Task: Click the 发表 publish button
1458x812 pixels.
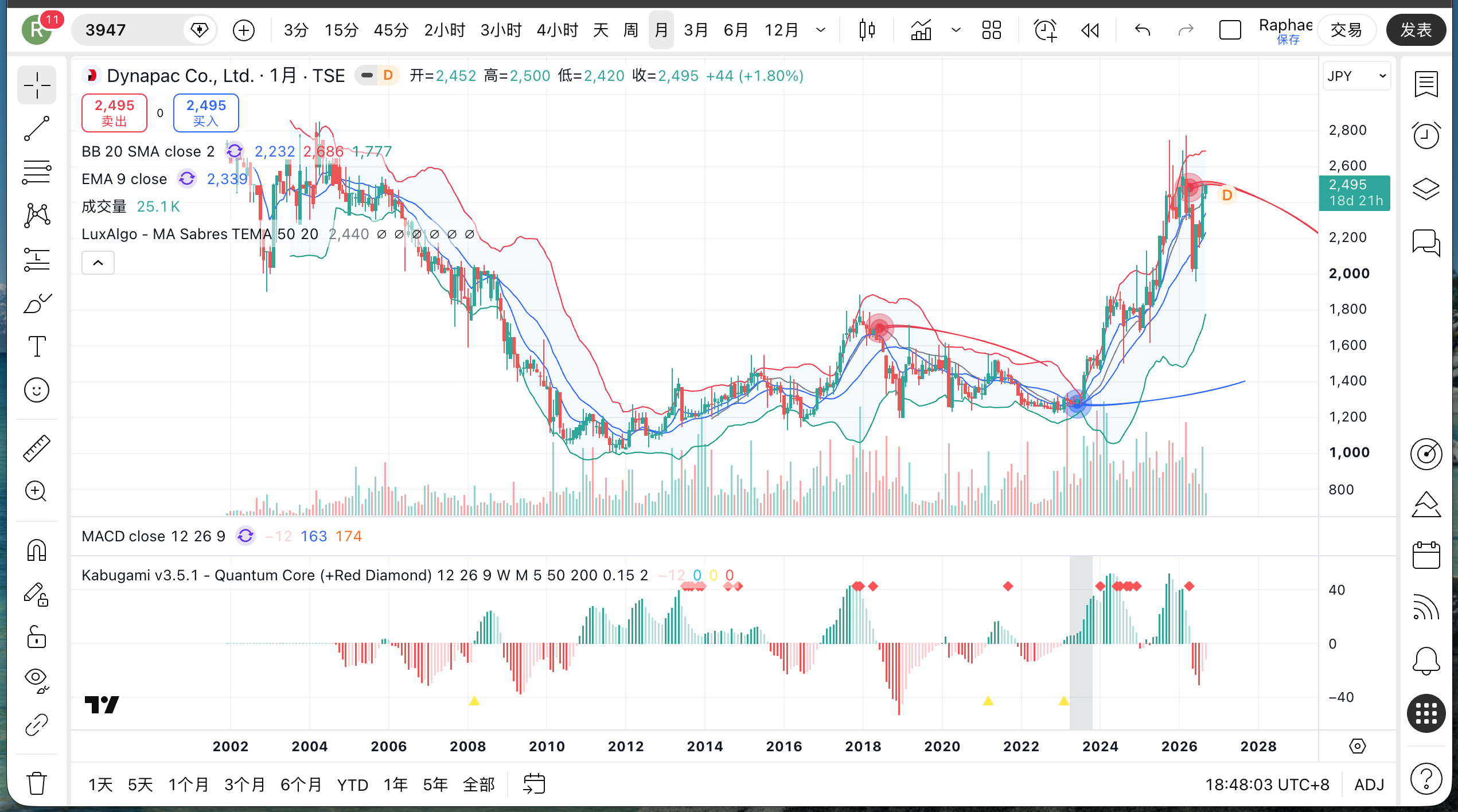Action: point(1416,30)
